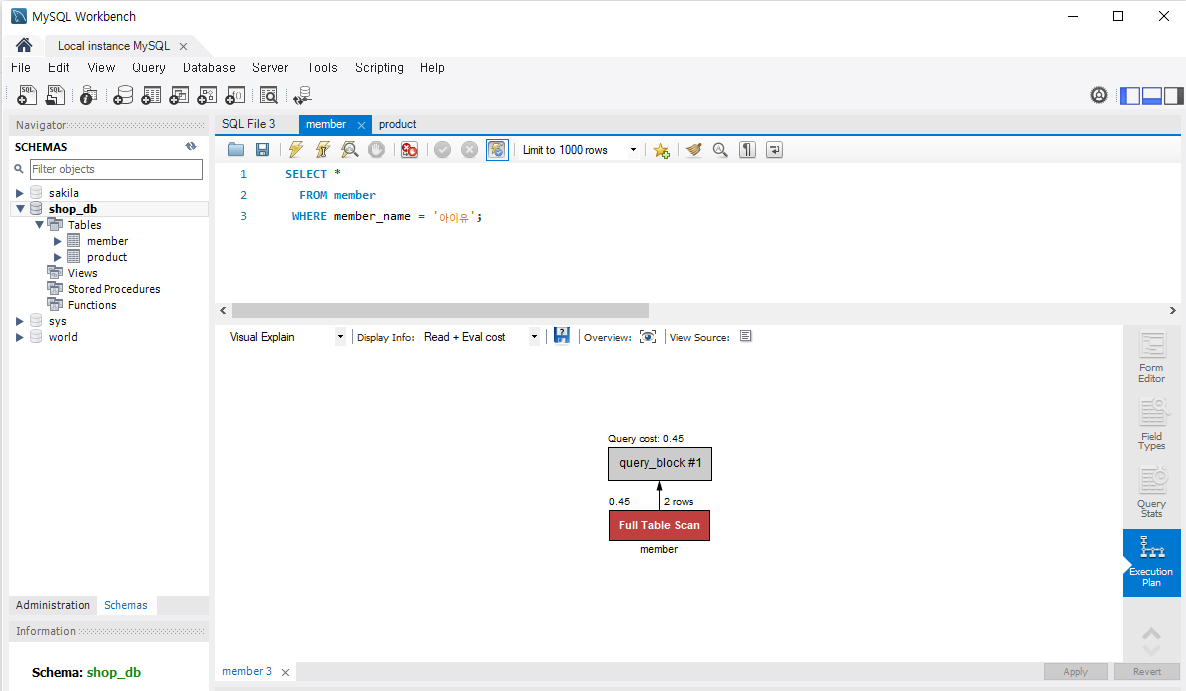Open find panel magnifier icon

click(x=720, y=150)
